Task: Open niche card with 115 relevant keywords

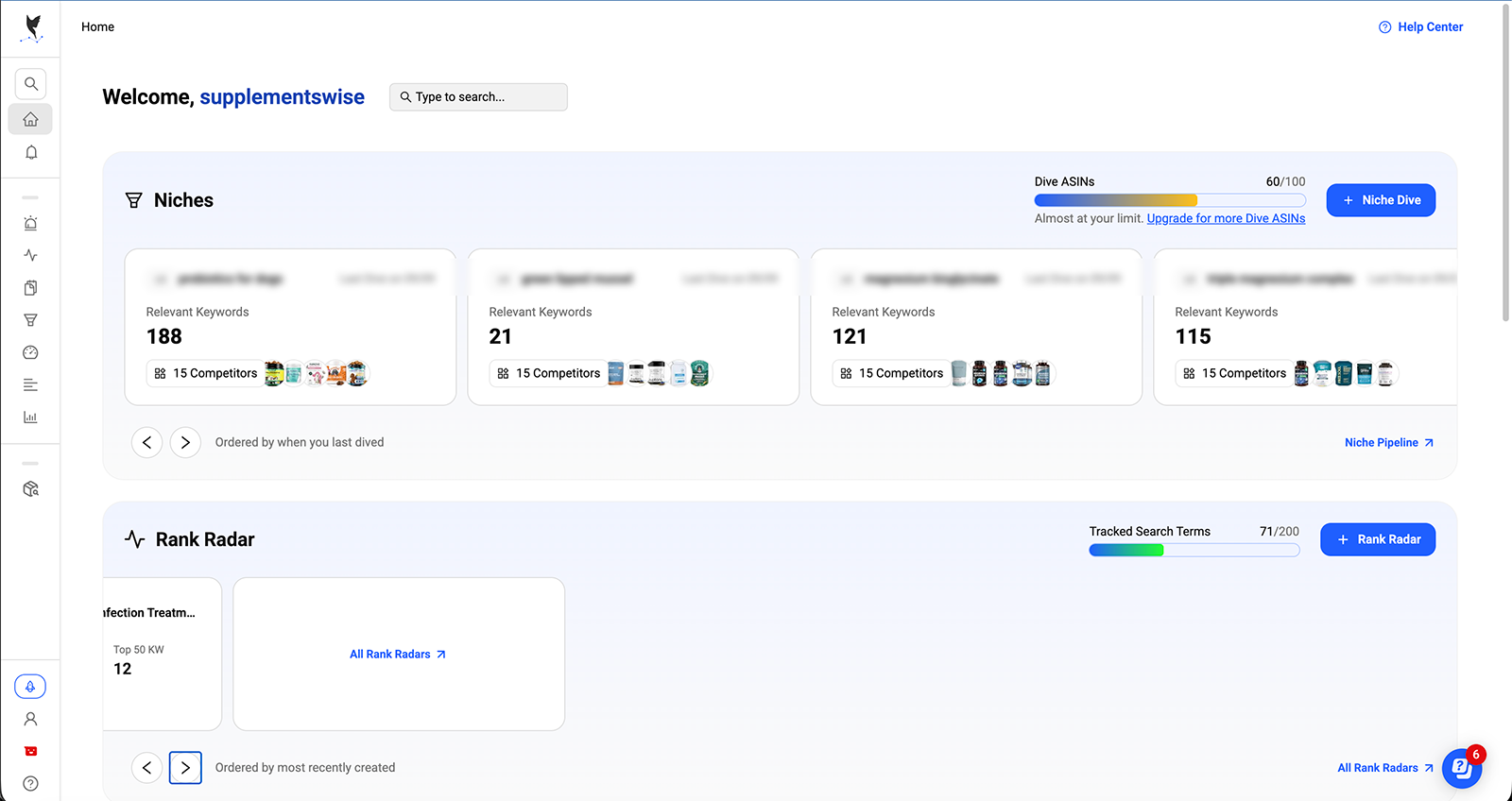Action: pyautogui.click(x=1305, y=327)
